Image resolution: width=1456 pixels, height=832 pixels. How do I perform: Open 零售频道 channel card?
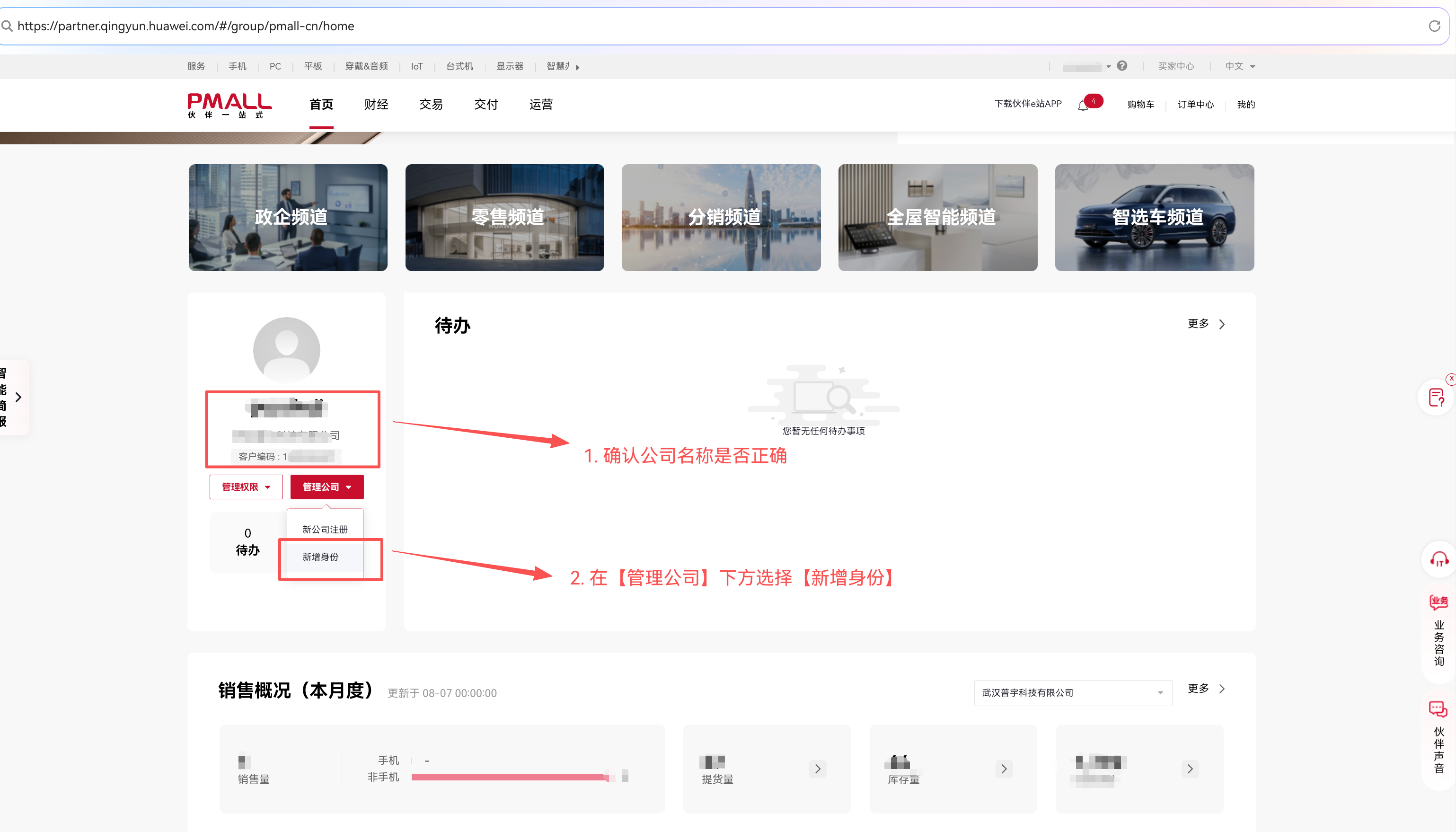pyautogui.click(x=504, y=218)
